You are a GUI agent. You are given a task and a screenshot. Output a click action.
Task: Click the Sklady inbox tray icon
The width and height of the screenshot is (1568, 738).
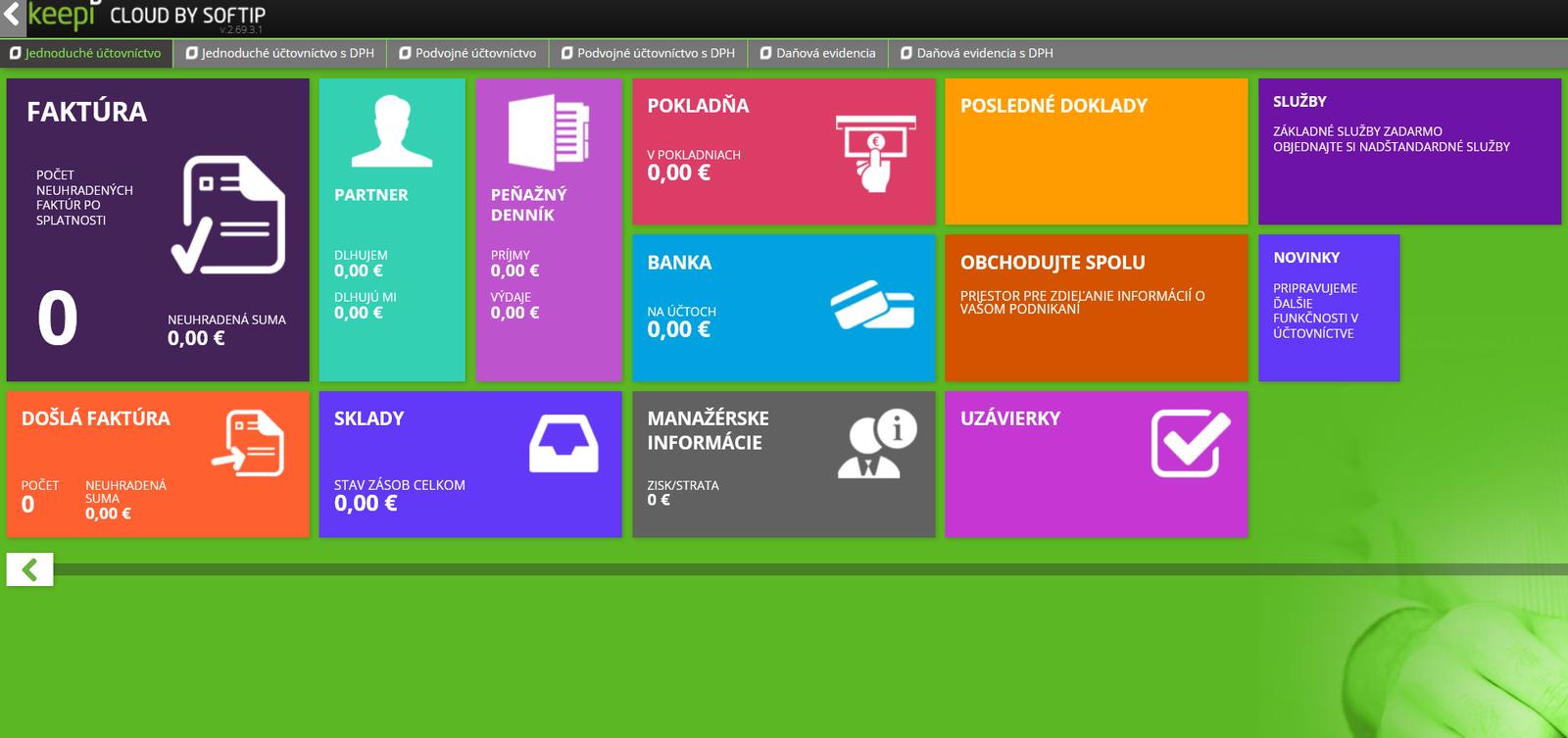click(x=563, y=443)
